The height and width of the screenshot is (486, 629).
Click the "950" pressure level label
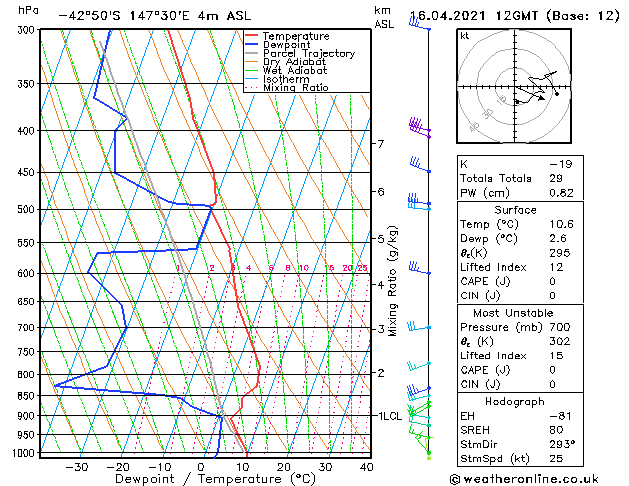[x=28, y=435]
